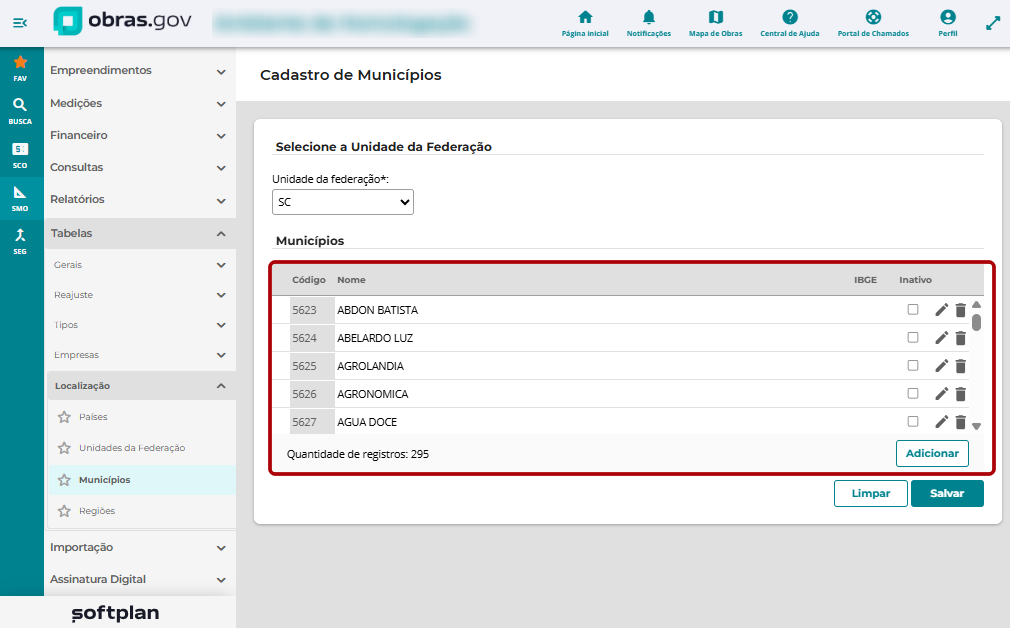
Task: Expand the Reajuste submenu
Action: 140,295
